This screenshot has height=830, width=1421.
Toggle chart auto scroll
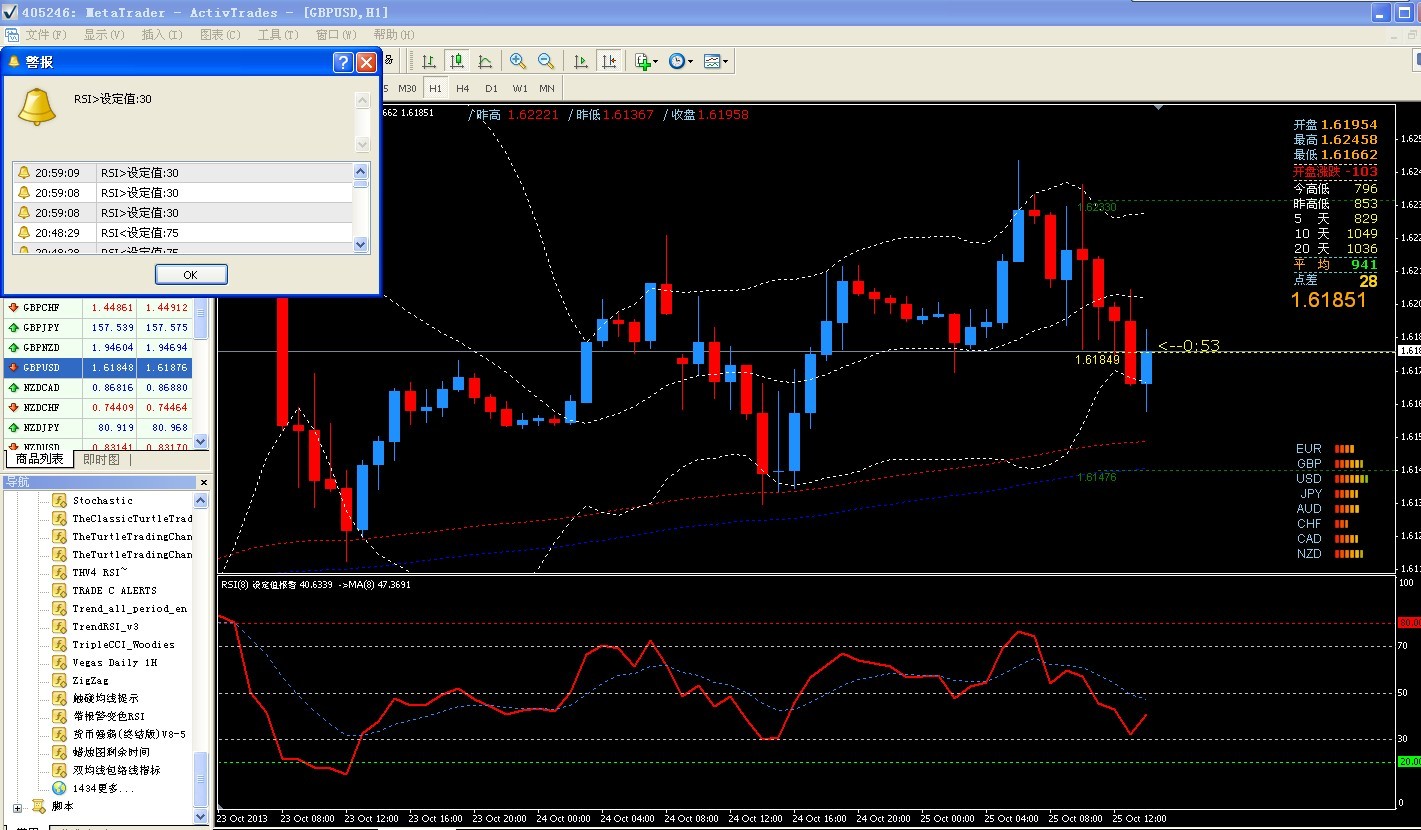(x=580, y=61)
